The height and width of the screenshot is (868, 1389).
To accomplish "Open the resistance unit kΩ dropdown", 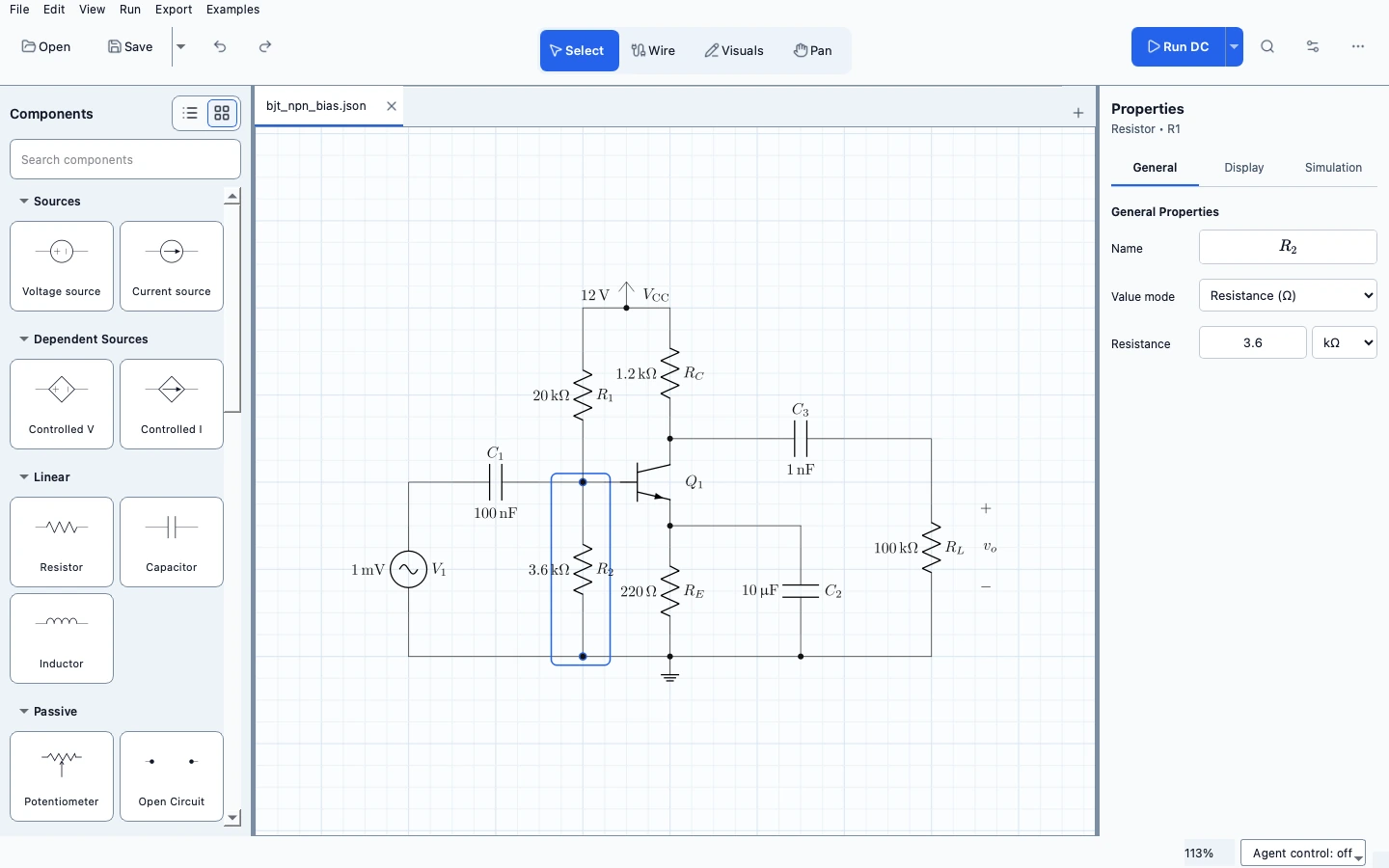I will pos(1345,342).
